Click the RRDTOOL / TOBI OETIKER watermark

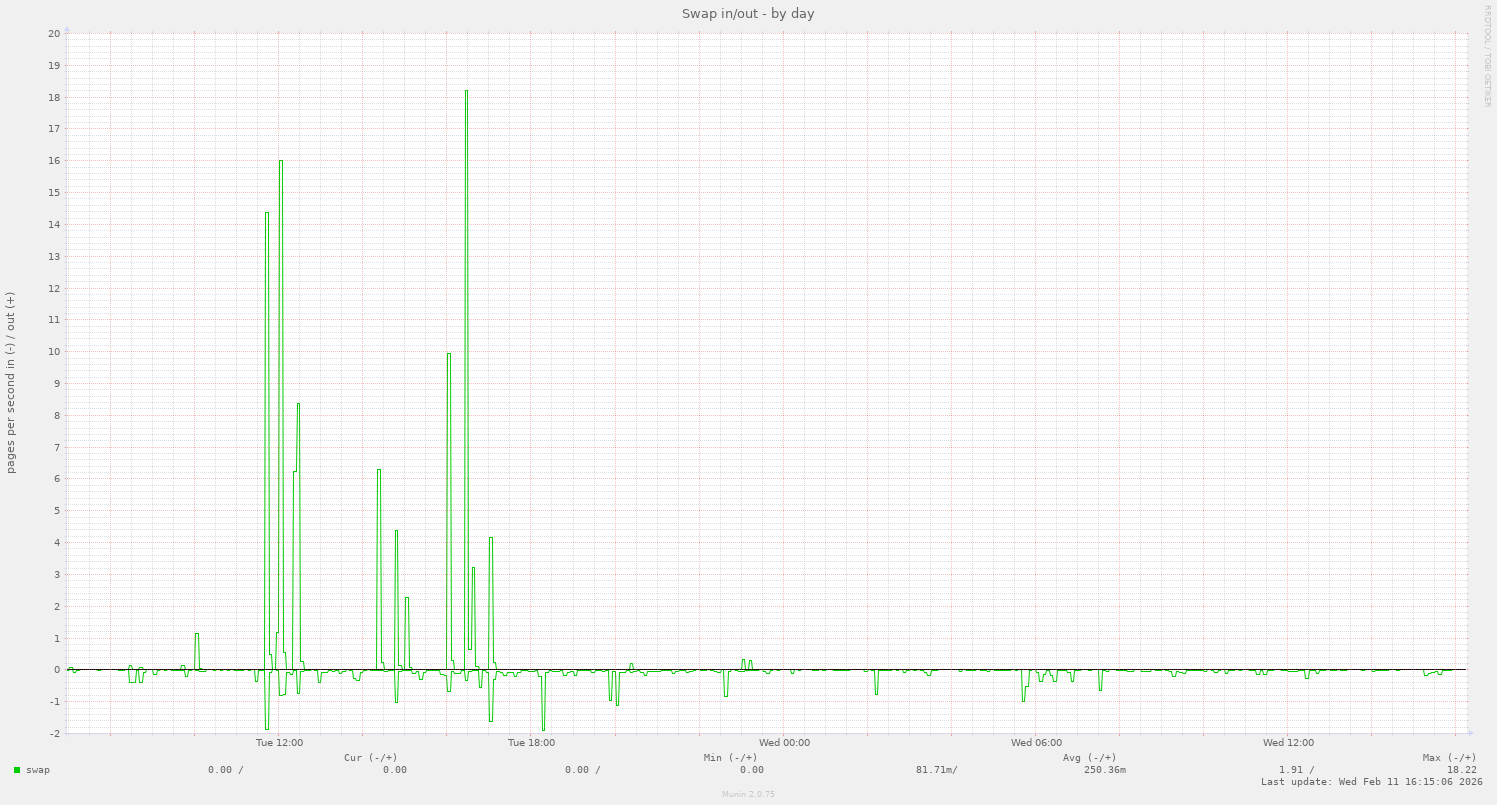pos(1487,55)
